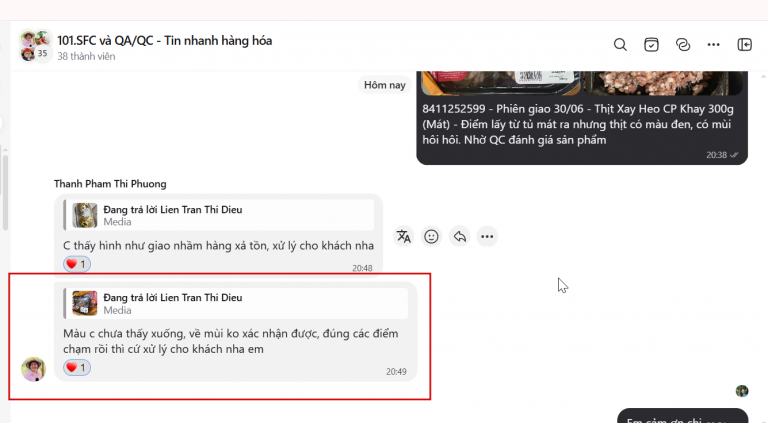768x423 pixels.
Task: Open the chat search icon
Action: tap(620, 45)
